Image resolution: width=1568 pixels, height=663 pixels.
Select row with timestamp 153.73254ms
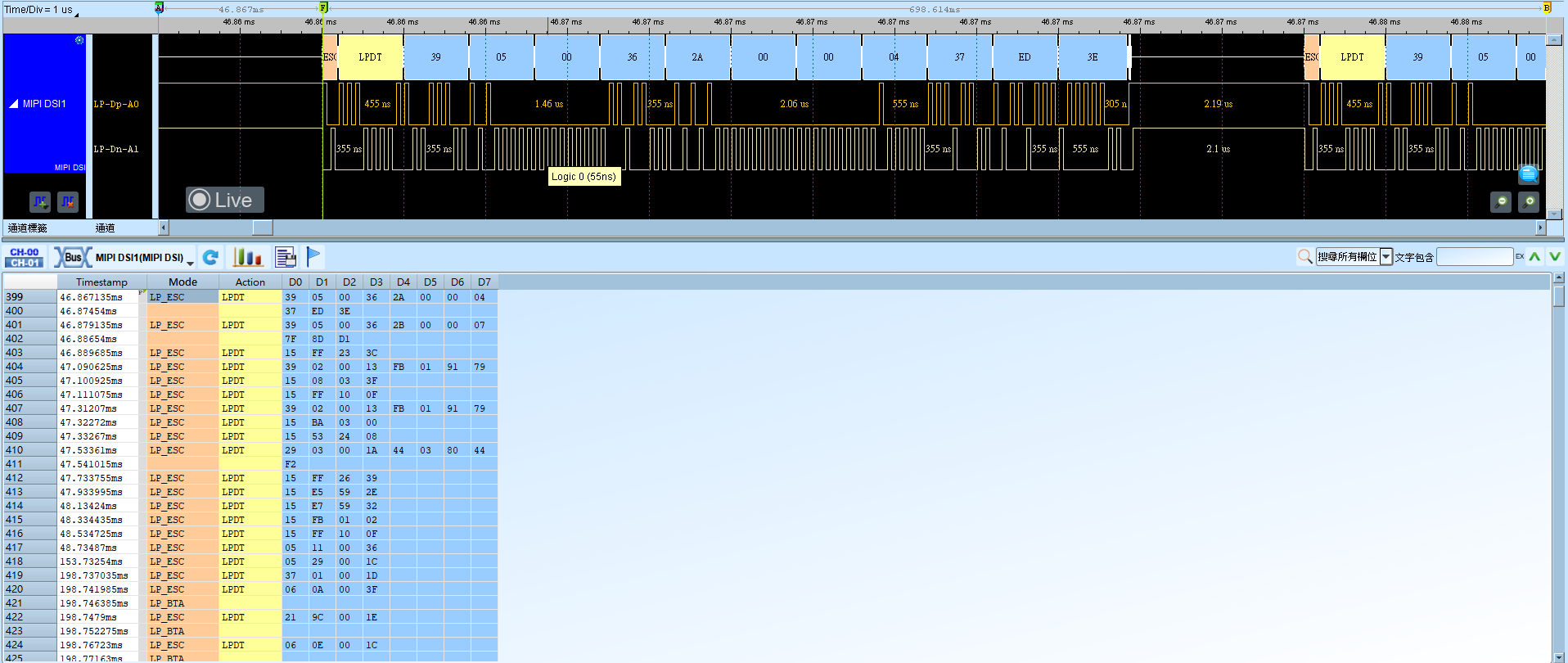click(x=250, y=562)
